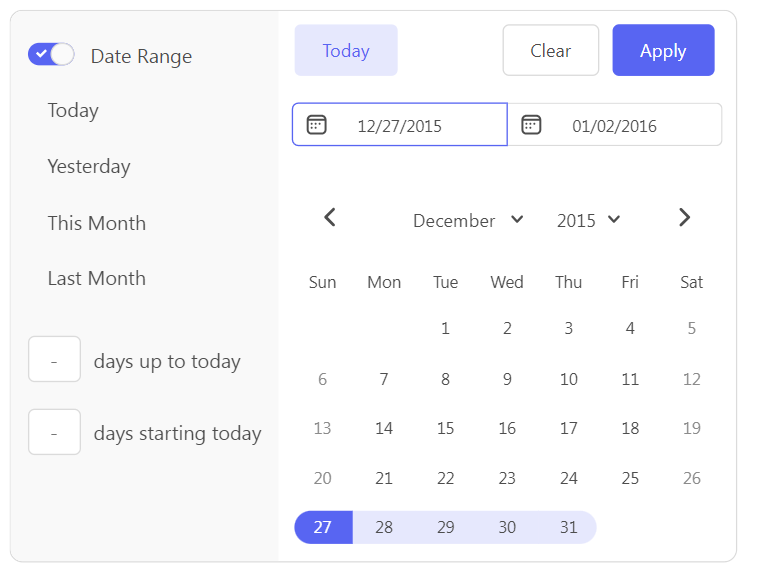Click the highlighted Today button
Image resolution: width=761 pixels, height=583 pixels.
346,50
